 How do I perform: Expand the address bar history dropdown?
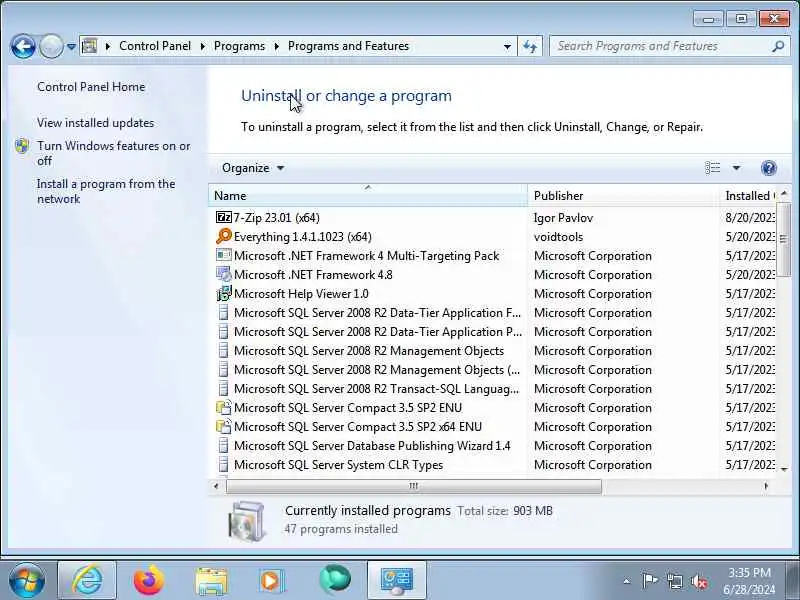click(x=507, y=46)
